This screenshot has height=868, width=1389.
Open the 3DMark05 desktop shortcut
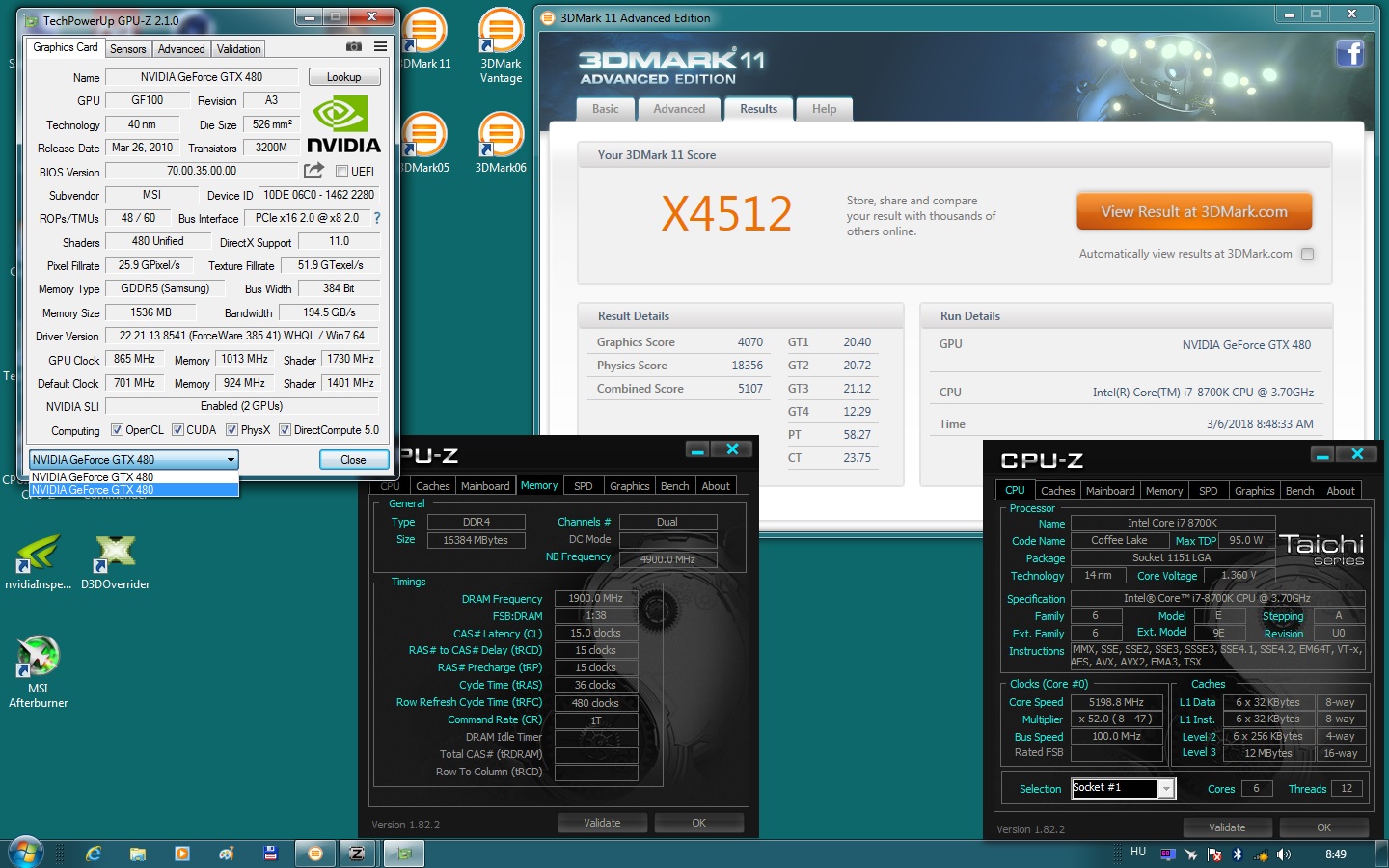(x=424, y=143)
